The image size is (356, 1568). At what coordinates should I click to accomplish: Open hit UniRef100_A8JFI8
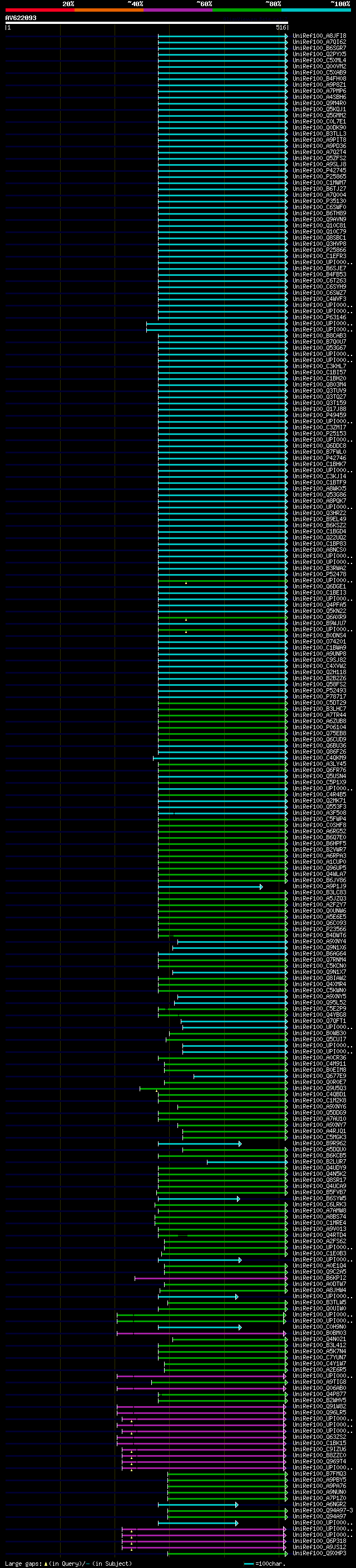coord(319,36)
